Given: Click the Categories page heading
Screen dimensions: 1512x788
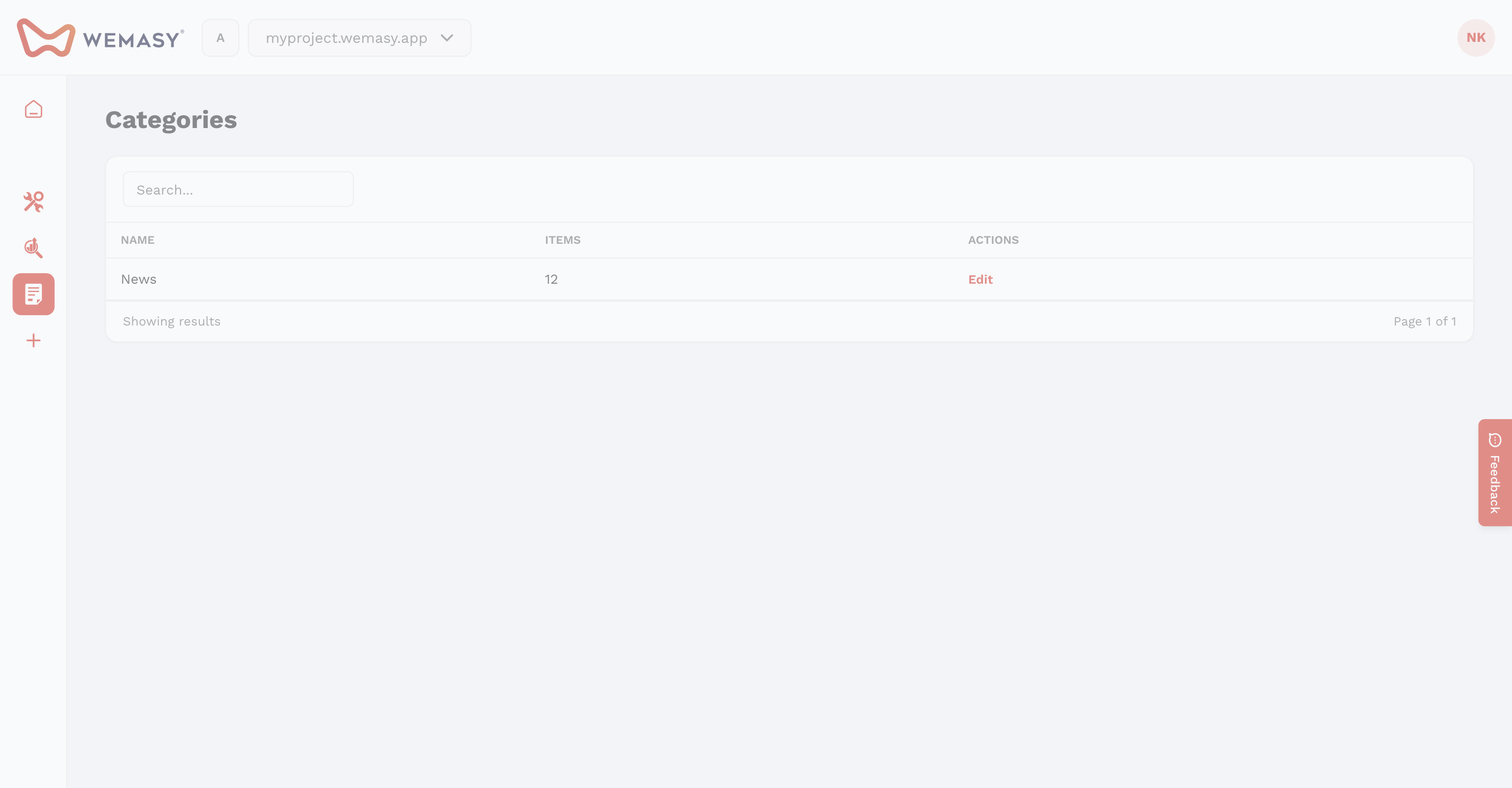Looking at the screenshot, I should [171, 120].
